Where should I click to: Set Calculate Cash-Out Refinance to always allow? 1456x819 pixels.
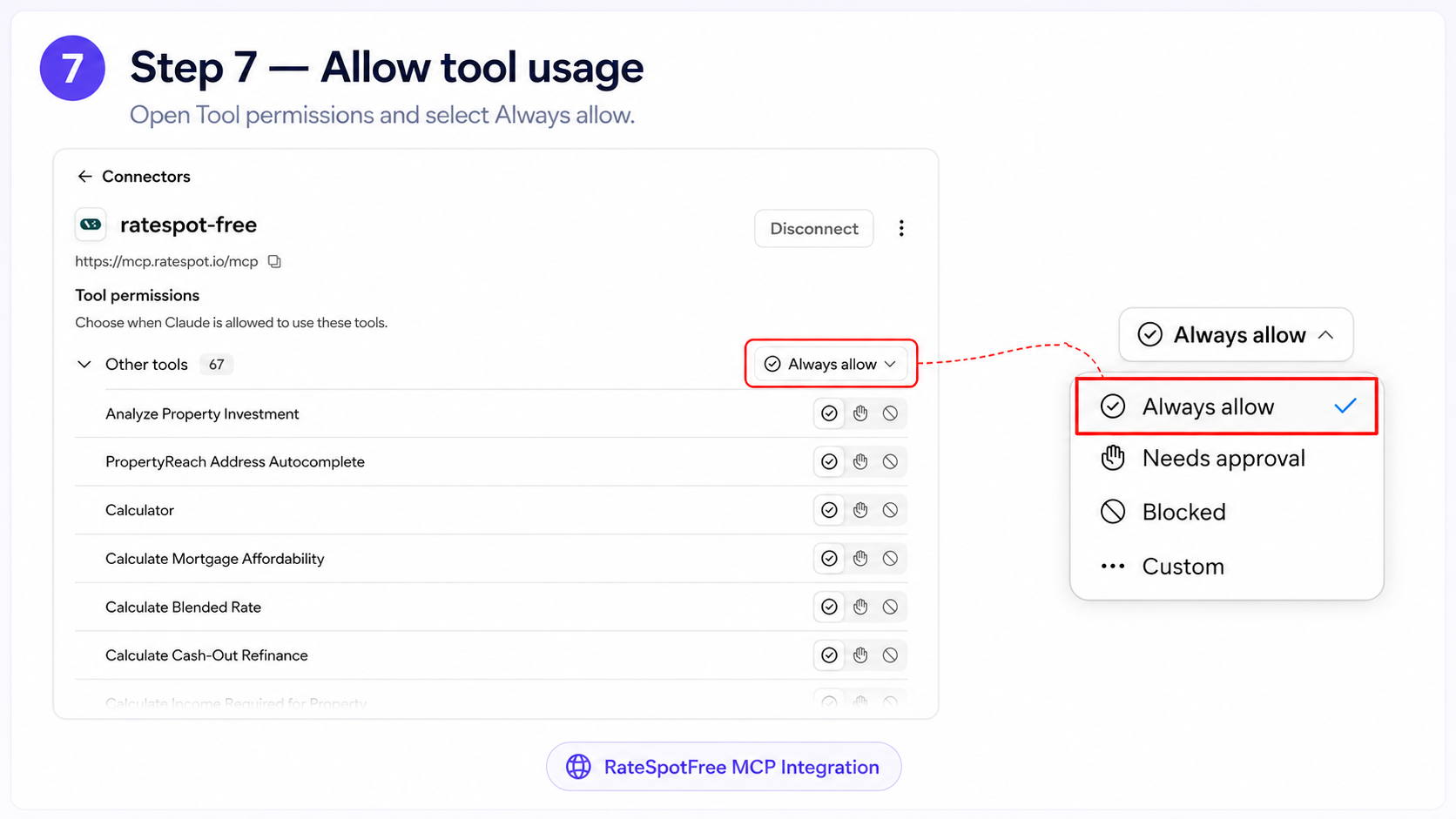click(829, 655)
